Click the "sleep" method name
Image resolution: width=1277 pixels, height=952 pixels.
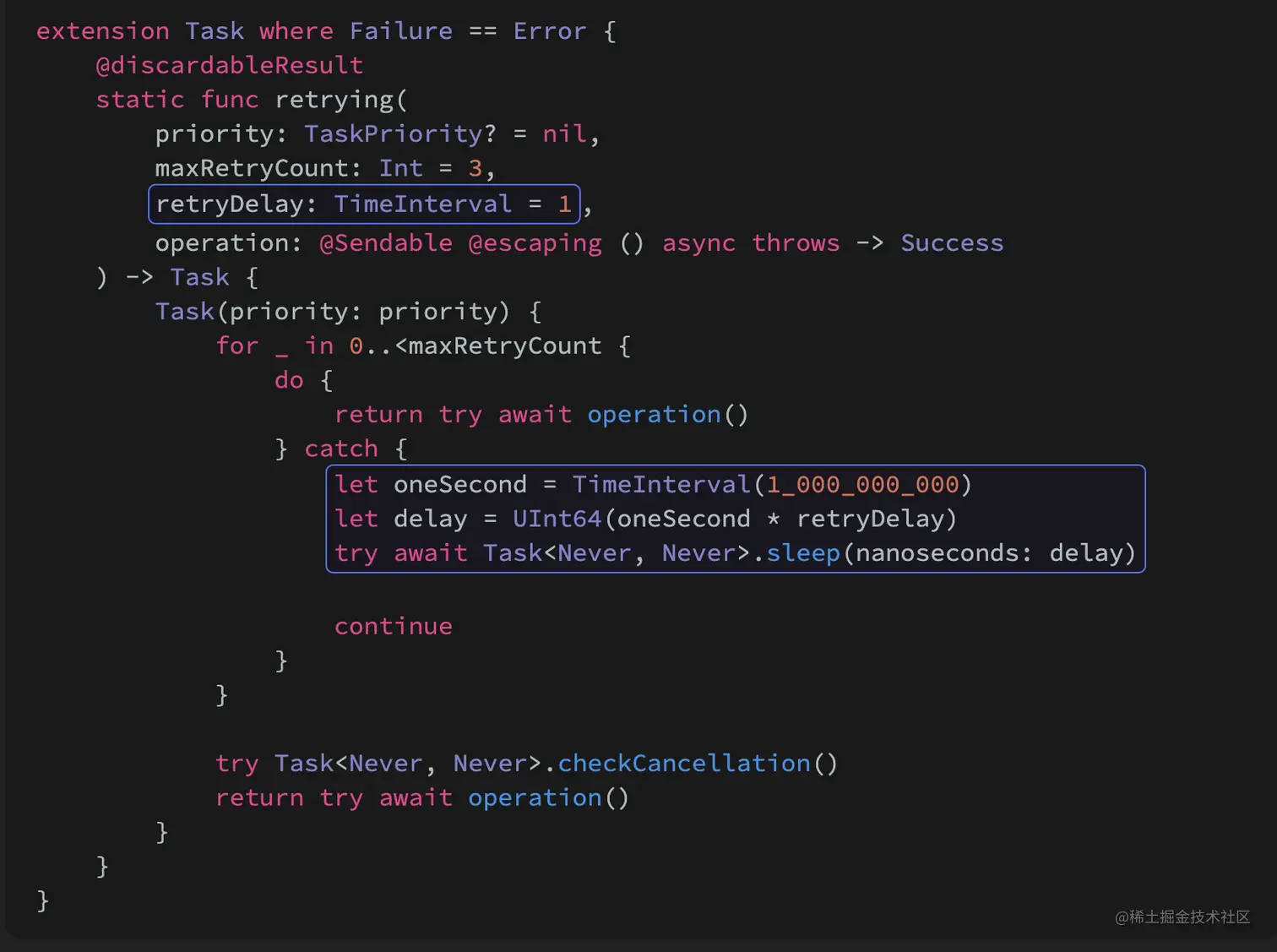[803, 553]
